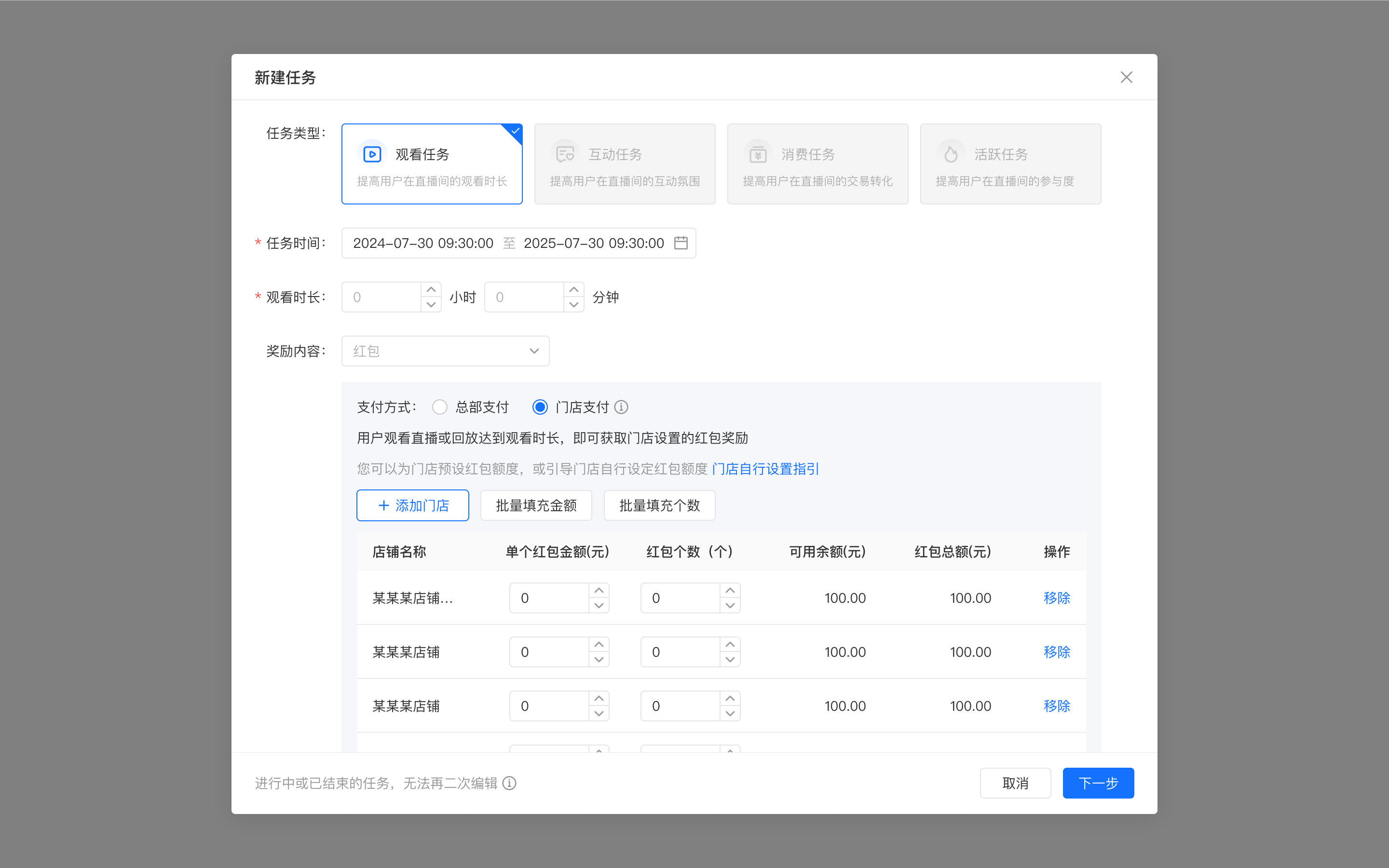The height and width of the screenshot is (868, 1389).
Task: Click the 批量填充金额 button
Action: tap(536, 505)
